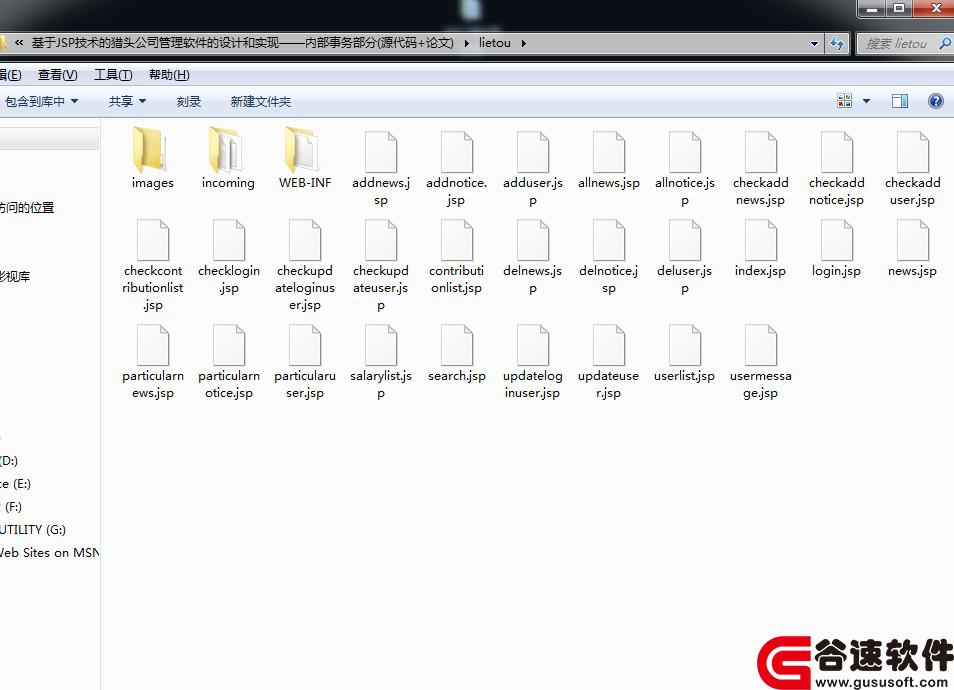Open the help icon in the toolbar
Viewport: 954px width, 690px height.
936,101
